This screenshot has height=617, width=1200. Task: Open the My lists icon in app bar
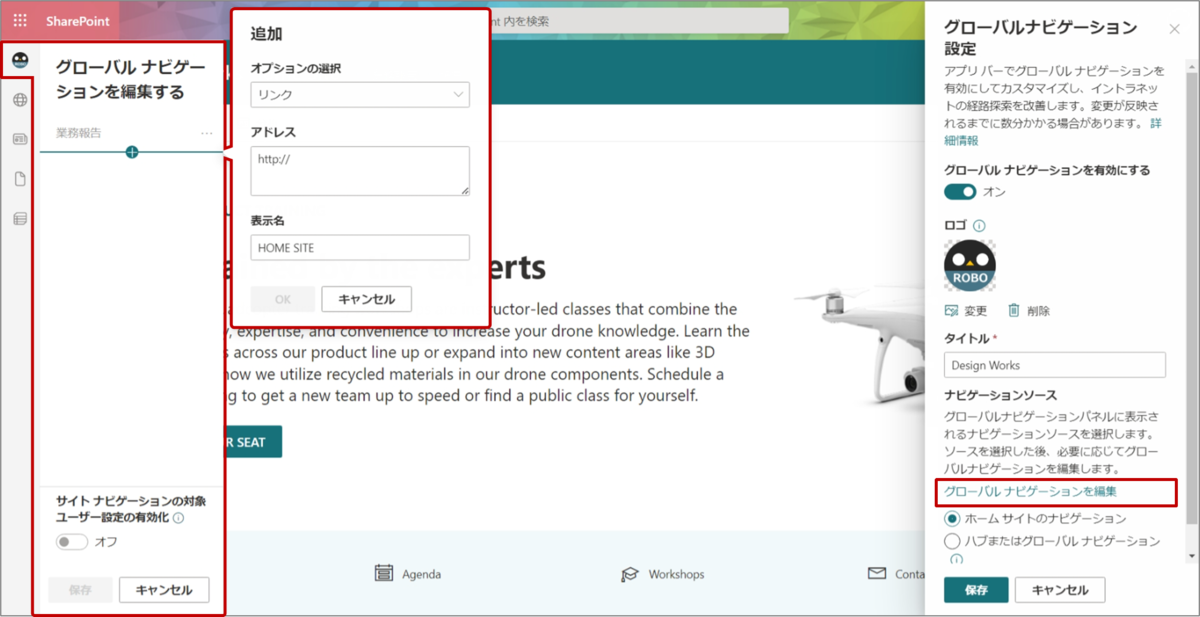pyautogui.click(x=20, y=219)
